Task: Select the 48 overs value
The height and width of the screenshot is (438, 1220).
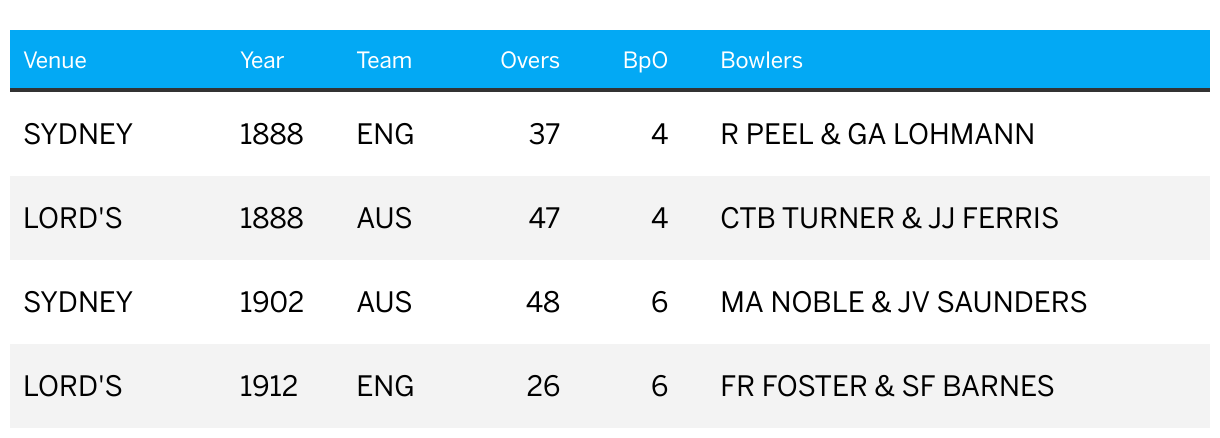Action: (543, 302)
